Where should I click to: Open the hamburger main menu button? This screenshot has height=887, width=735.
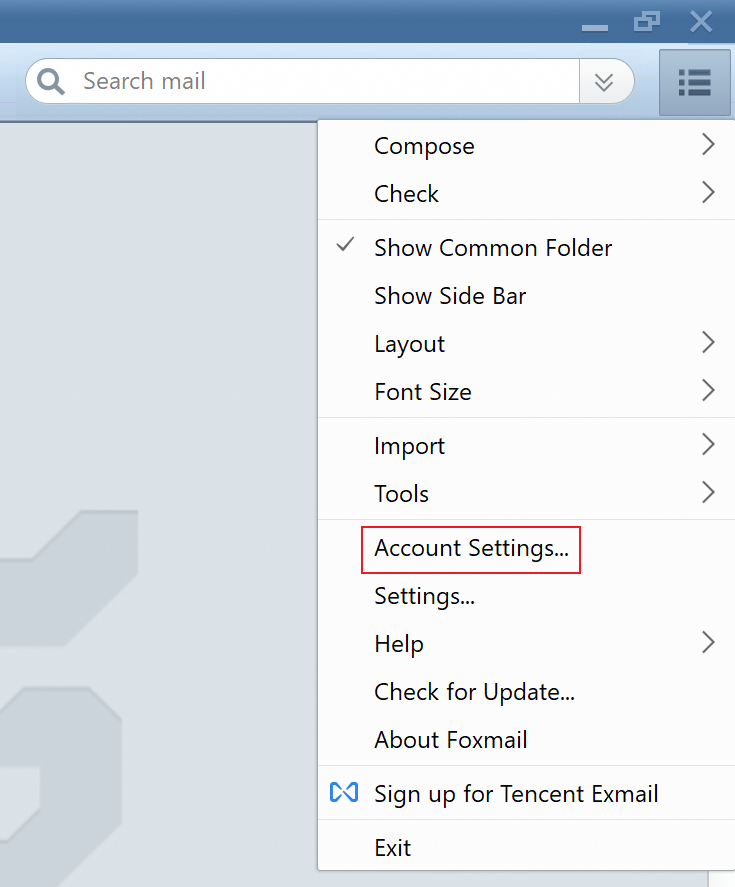(x=694, y=82)
